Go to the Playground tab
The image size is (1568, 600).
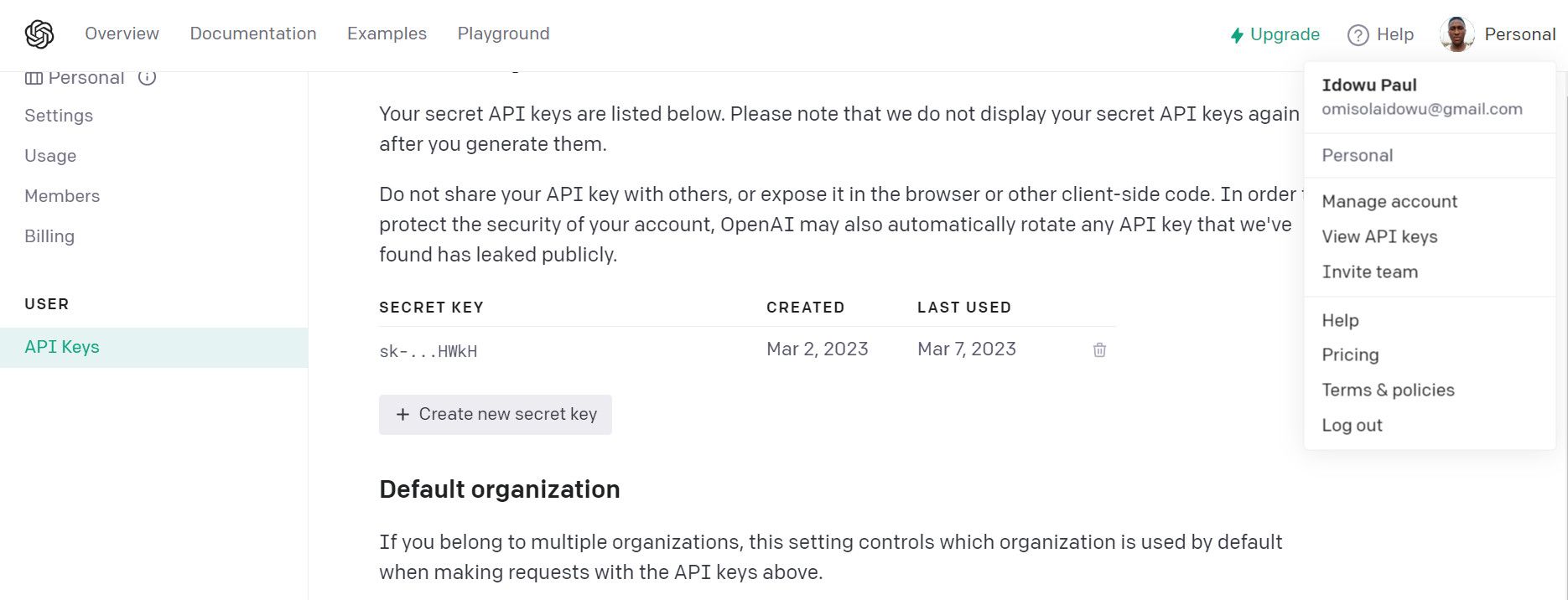coord(503,34)
